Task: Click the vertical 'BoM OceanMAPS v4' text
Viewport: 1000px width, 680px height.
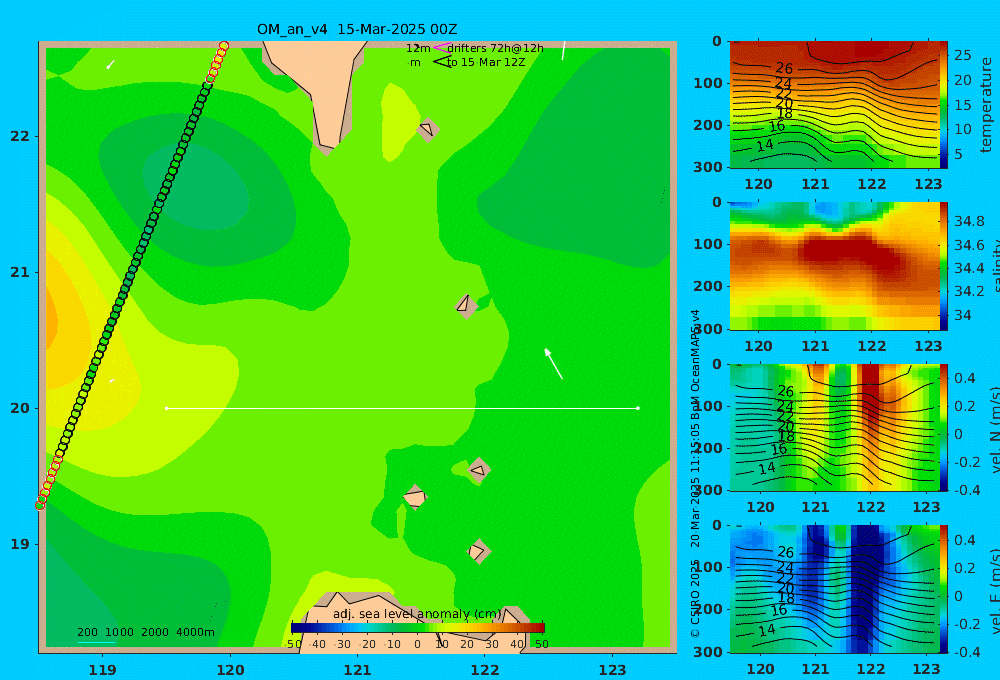Action: [x=695, y=364]
